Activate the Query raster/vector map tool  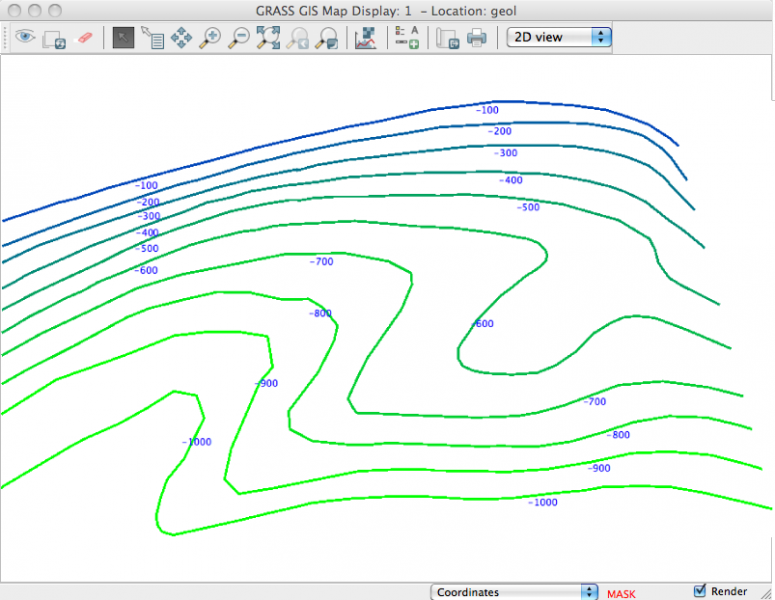click(152, 38)
